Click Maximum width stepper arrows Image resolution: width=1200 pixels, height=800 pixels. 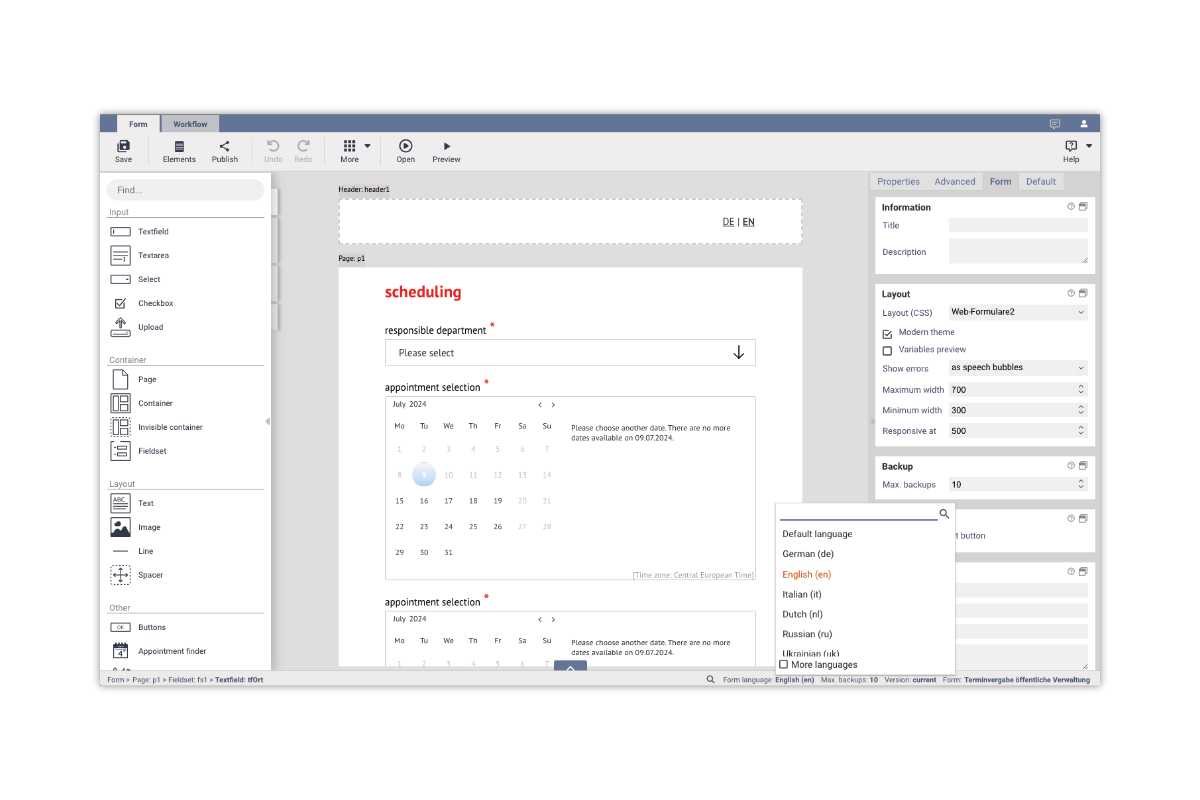(1081, 390)
